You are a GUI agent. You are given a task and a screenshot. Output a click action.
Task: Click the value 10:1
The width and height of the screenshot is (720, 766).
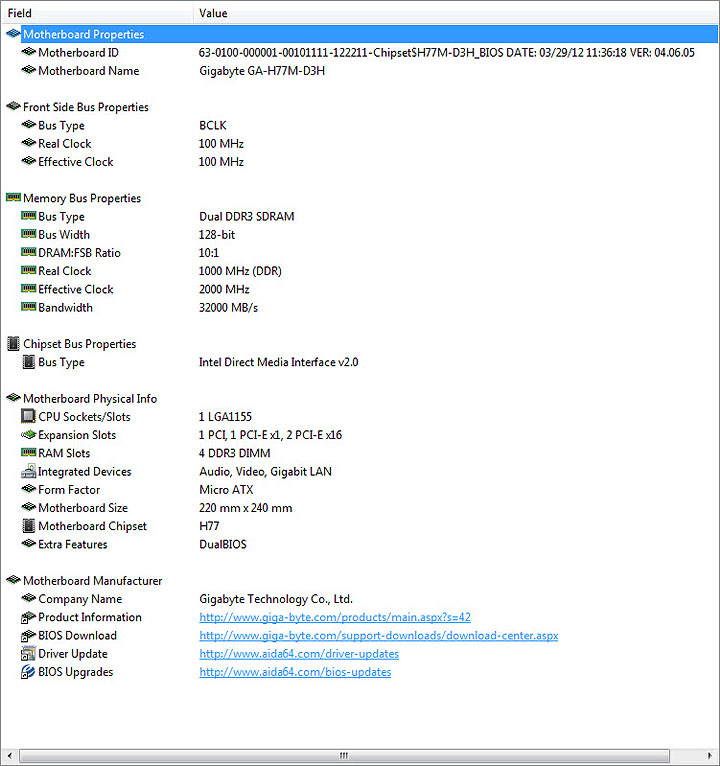[x=209, y=253]
